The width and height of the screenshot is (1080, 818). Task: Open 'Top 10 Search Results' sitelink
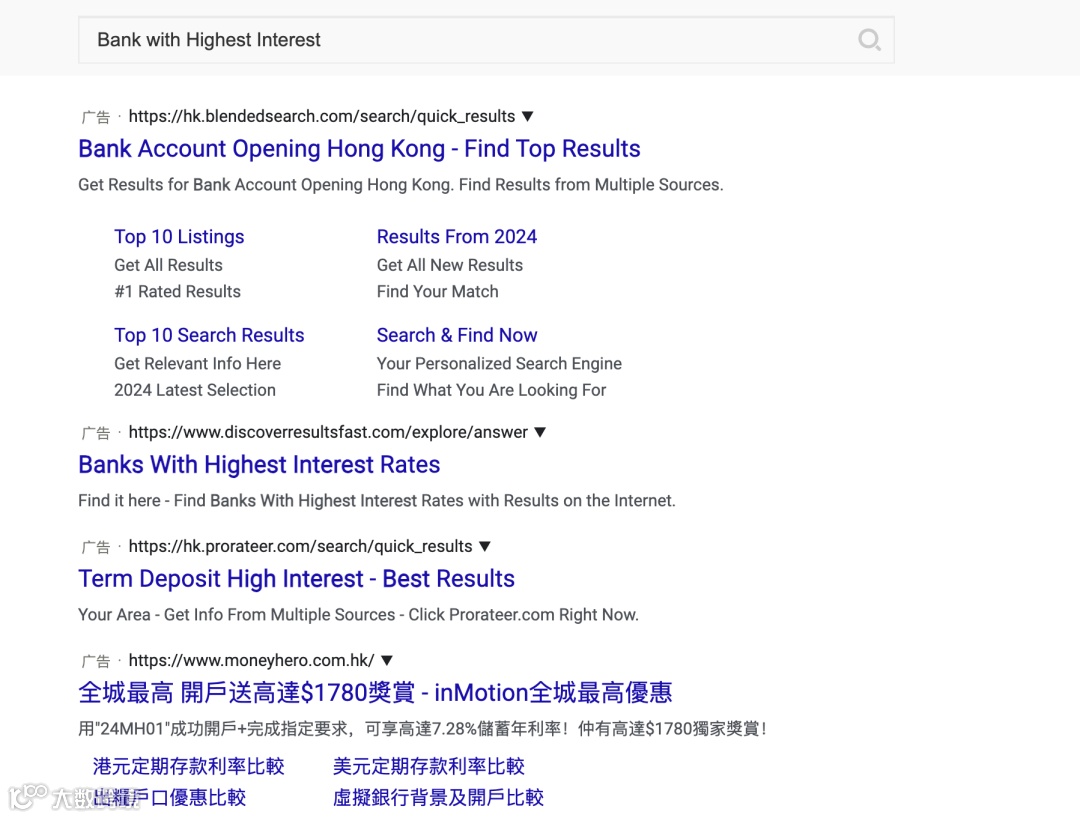pos(209,335)
